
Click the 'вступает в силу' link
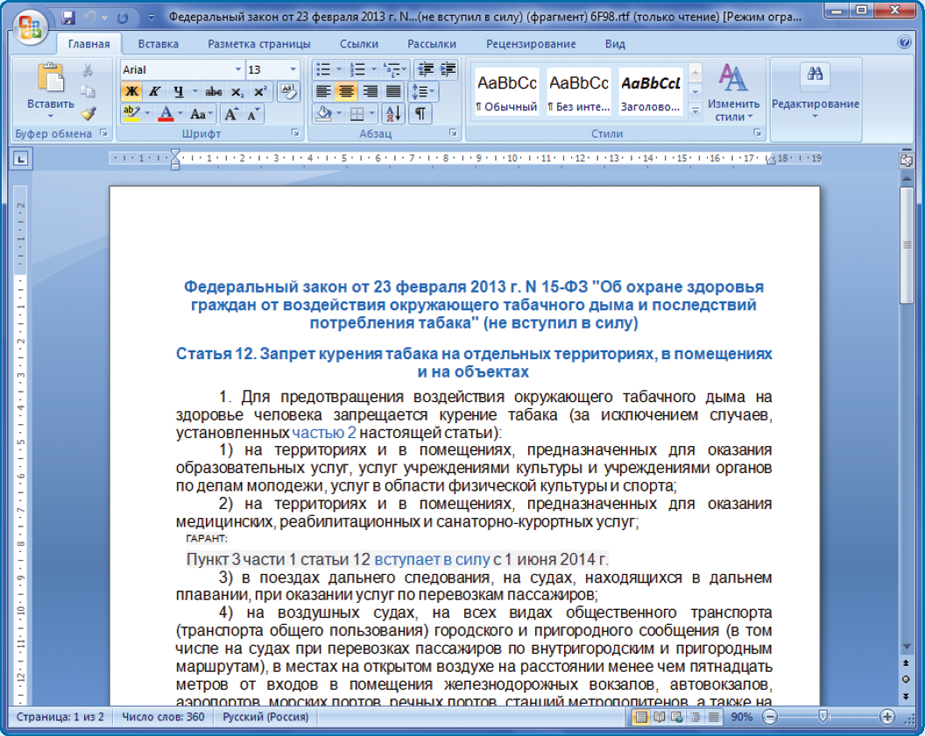[x=431, y=559]
